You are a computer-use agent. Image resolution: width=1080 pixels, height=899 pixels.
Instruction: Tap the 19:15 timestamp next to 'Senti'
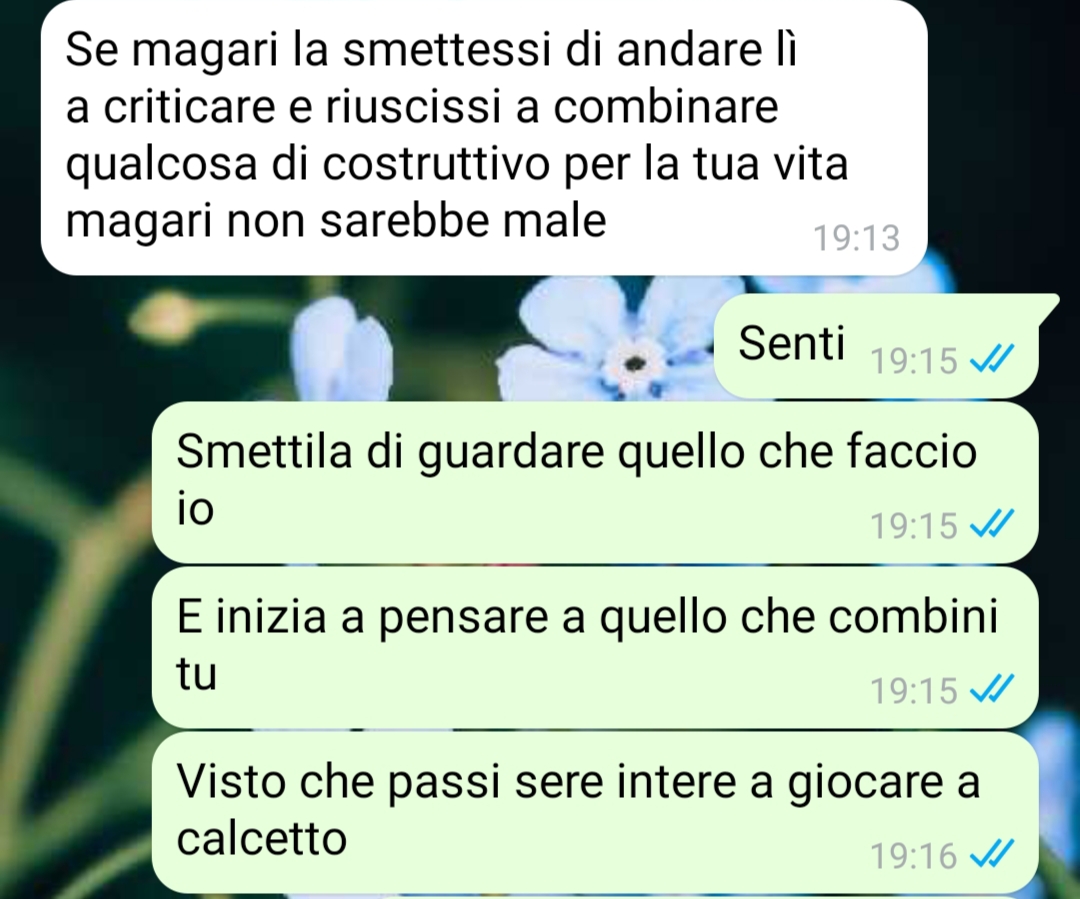(914, 361)
